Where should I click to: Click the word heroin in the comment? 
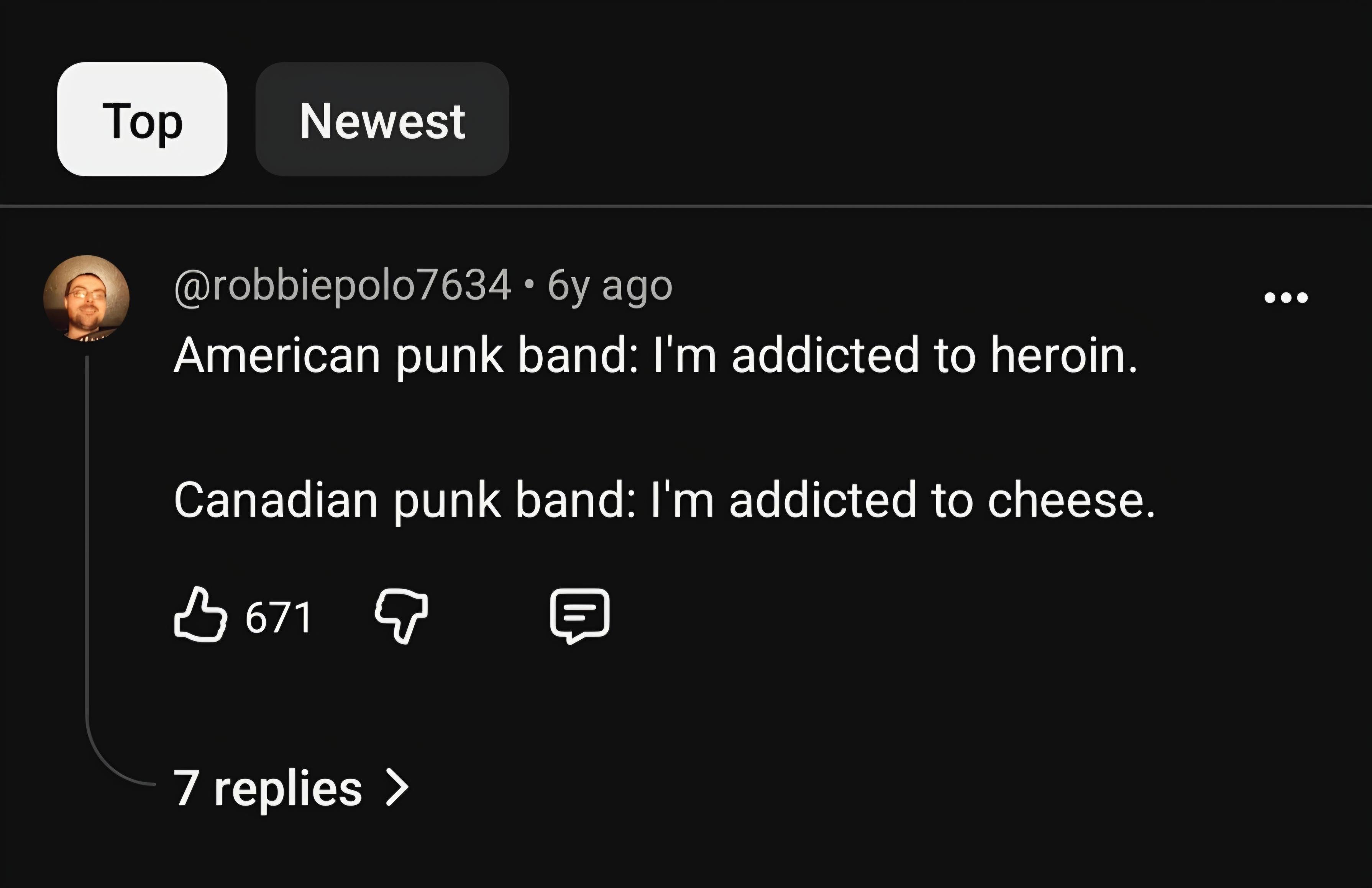coord(1064,356)
